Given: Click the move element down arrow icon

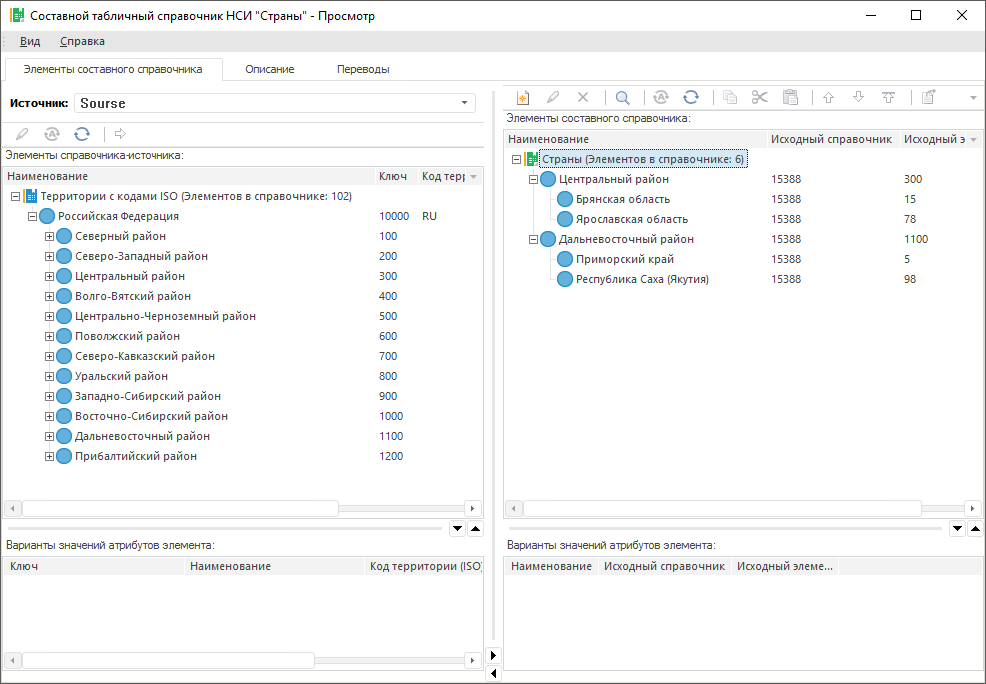Looking at the screenshot, I should point(858,98).
